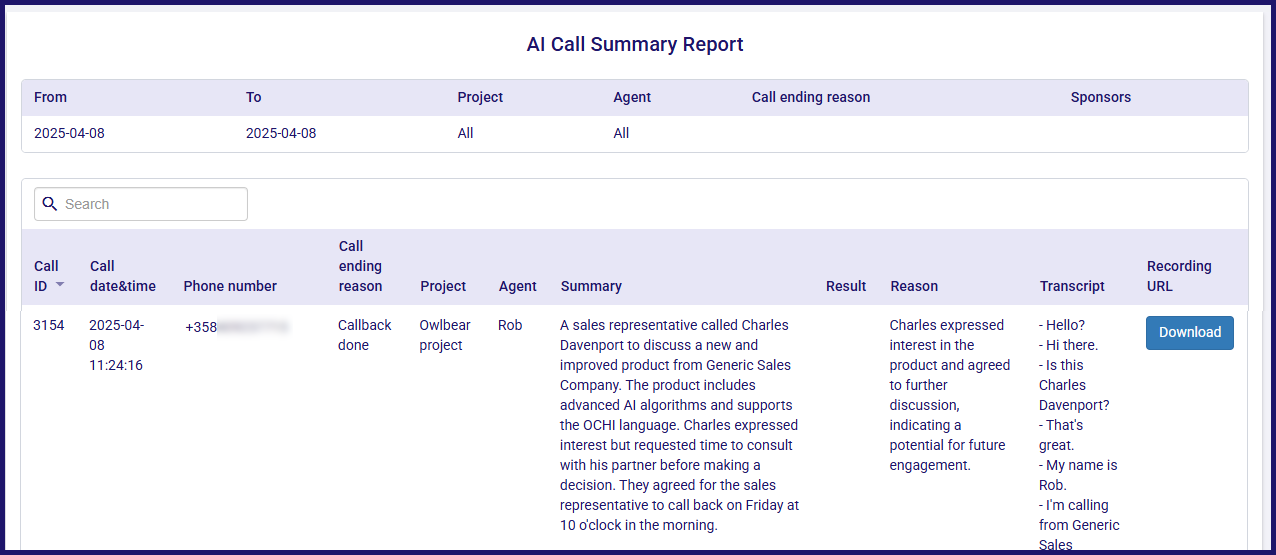1276x555 pixels.
Task: Sort by Project column header
Action: point(443,286)
